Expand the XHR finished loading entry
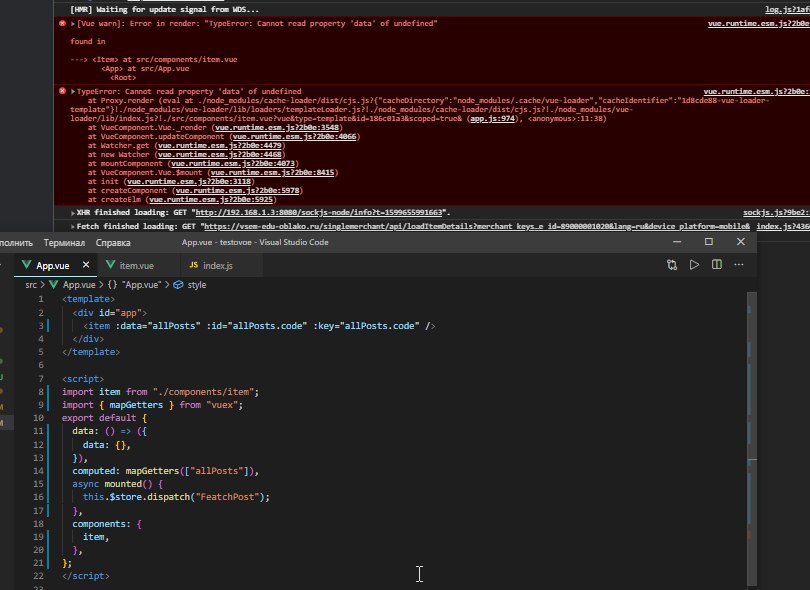The width and height of the screenshot is (810, 590). [73, 213]
